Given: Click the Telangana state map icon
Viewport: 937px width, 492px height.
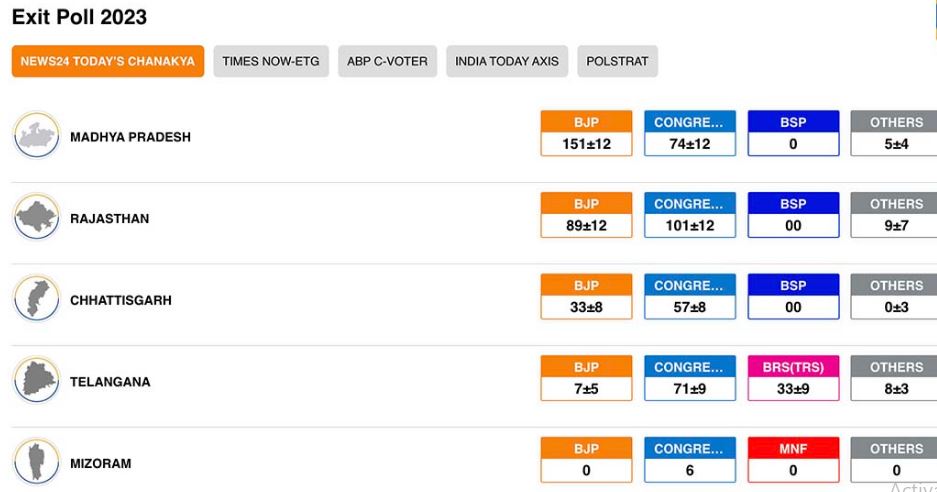Looking at the screenshot, I should (37, 382).
